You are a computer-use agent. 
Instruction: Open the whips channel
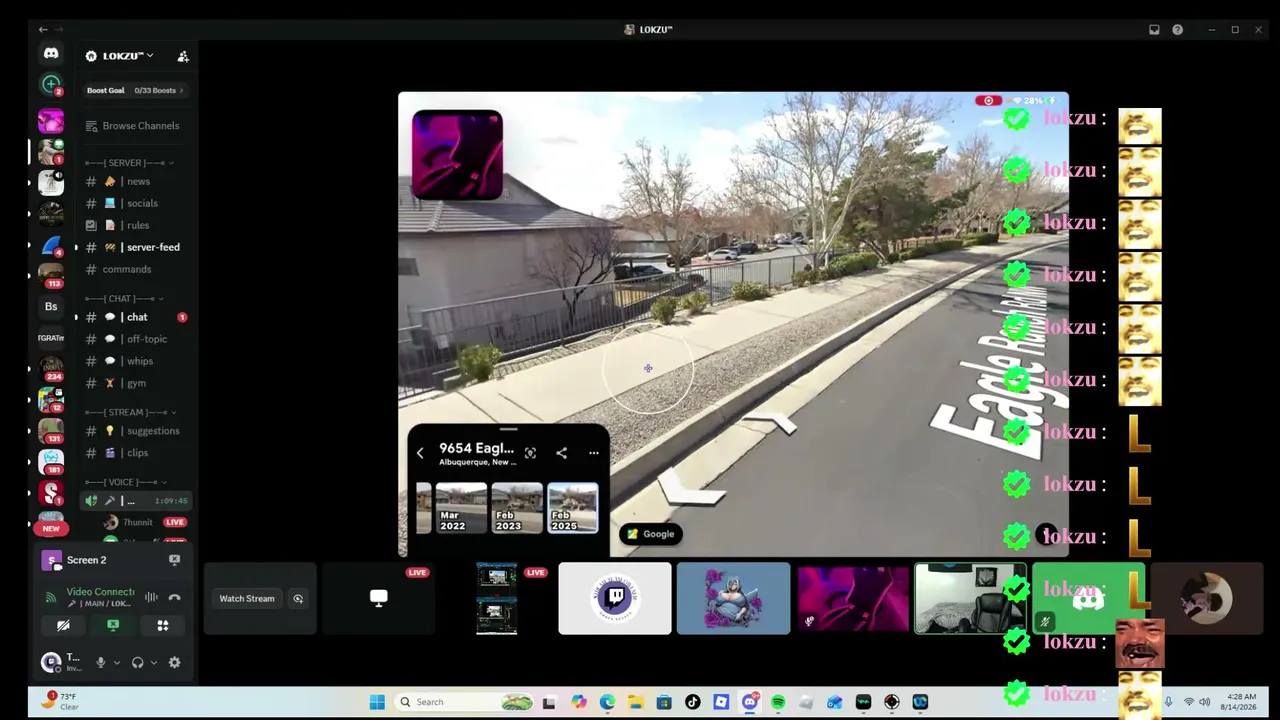coord(135,361)
